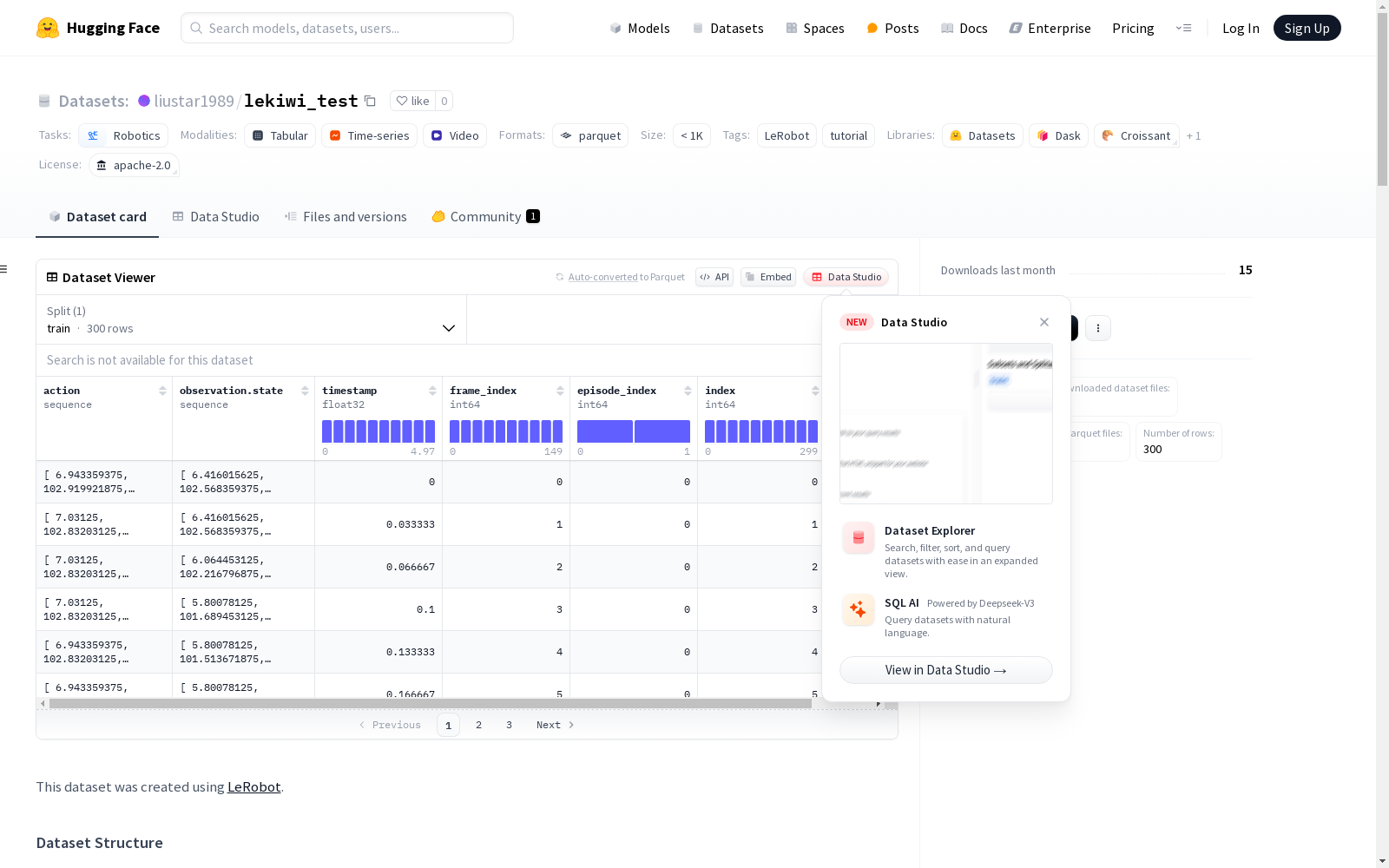1389x868 pixels.
Task: Select the Video modality tag
Action: 455,135
